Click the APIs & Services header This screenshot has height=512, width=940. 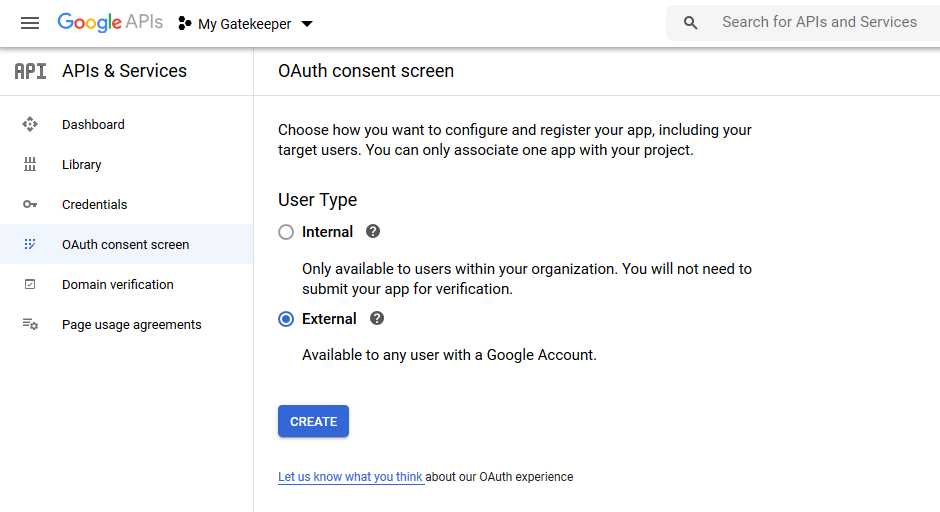click(124, 71)
